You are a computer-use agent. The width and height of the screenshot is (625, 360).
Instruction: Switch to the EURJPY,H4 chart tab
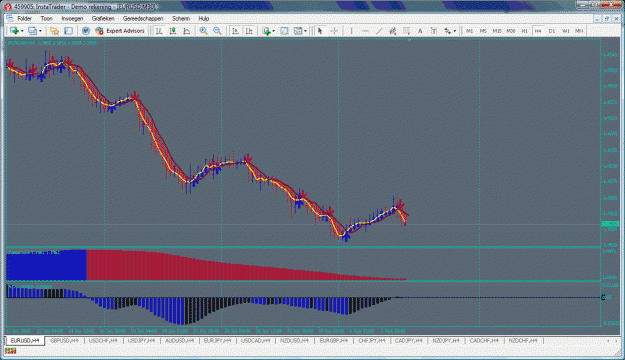coord(218,341)
